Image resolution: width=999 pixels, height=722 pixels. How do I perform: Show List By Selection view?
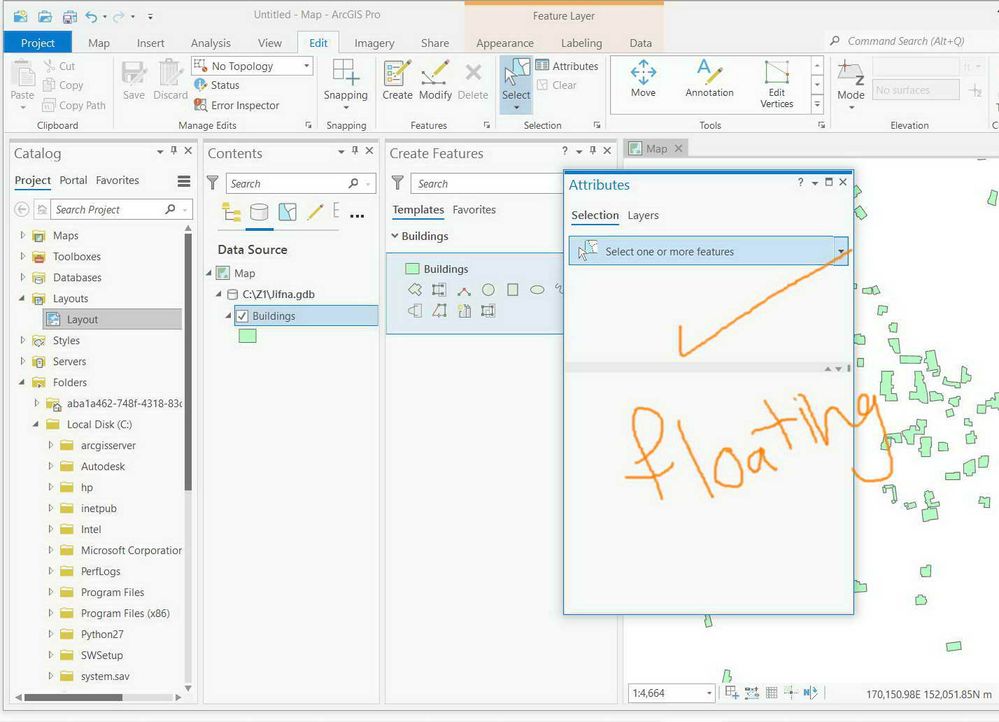coord(287,212)
